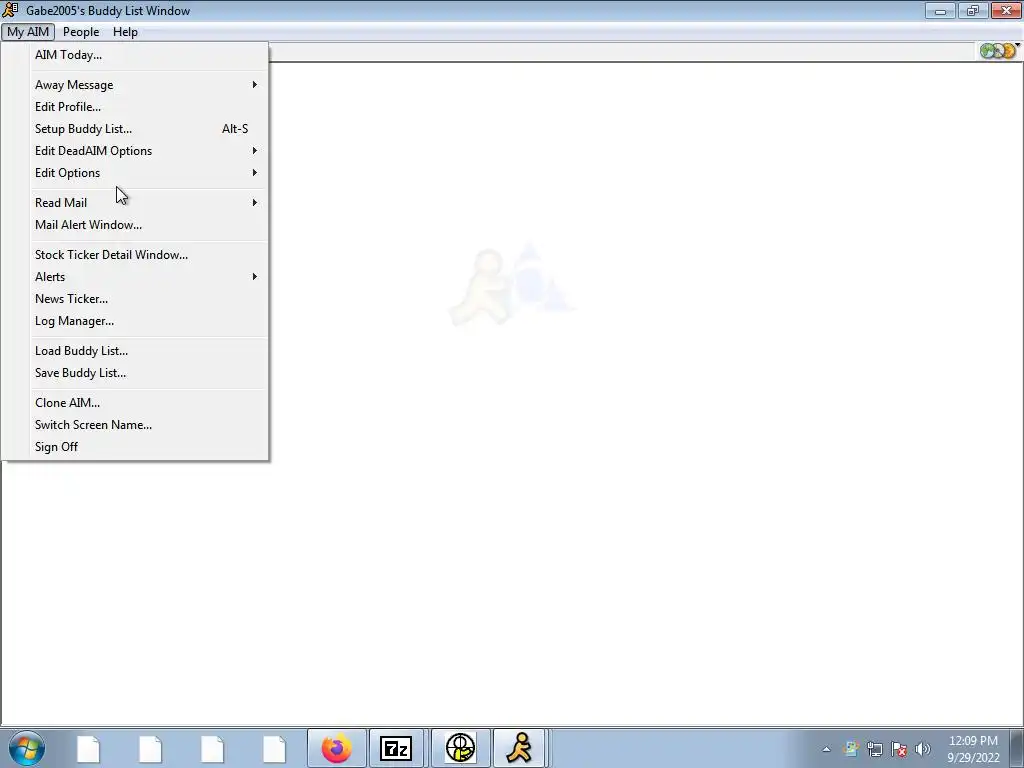Switch to Firefox in the taskbar
Screen dimensions: 1024x768
pos(337,748)
